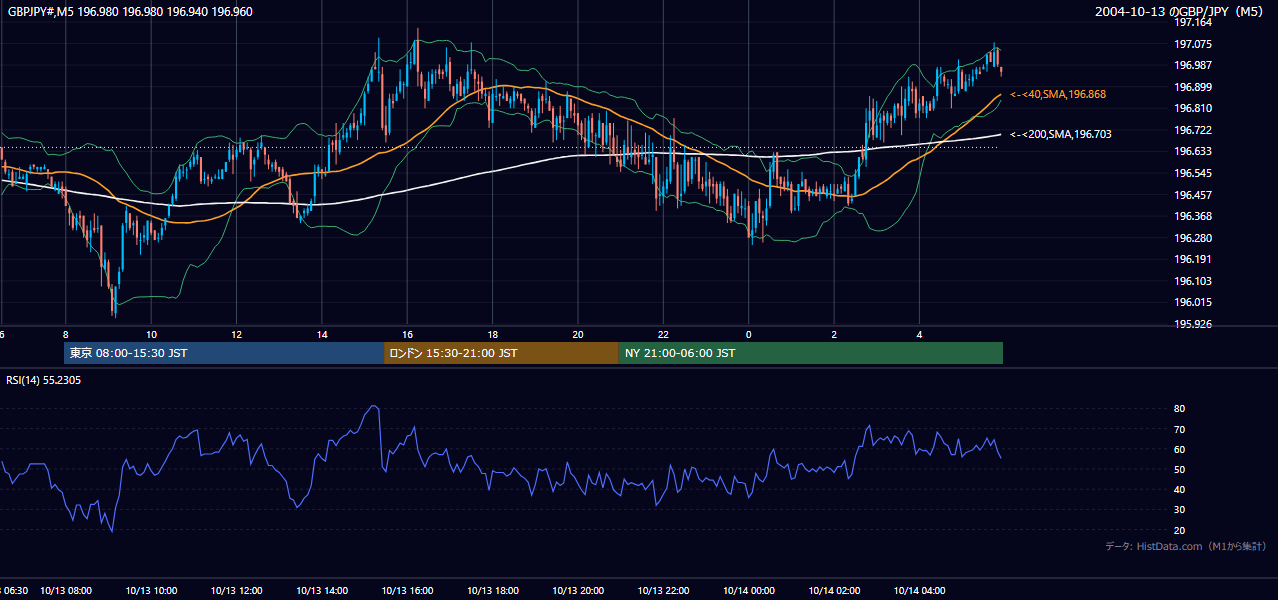
Task: Click the 東京 08:00-15:30 JST session bar
Action: pyautogui.click(x=224, y=353)
